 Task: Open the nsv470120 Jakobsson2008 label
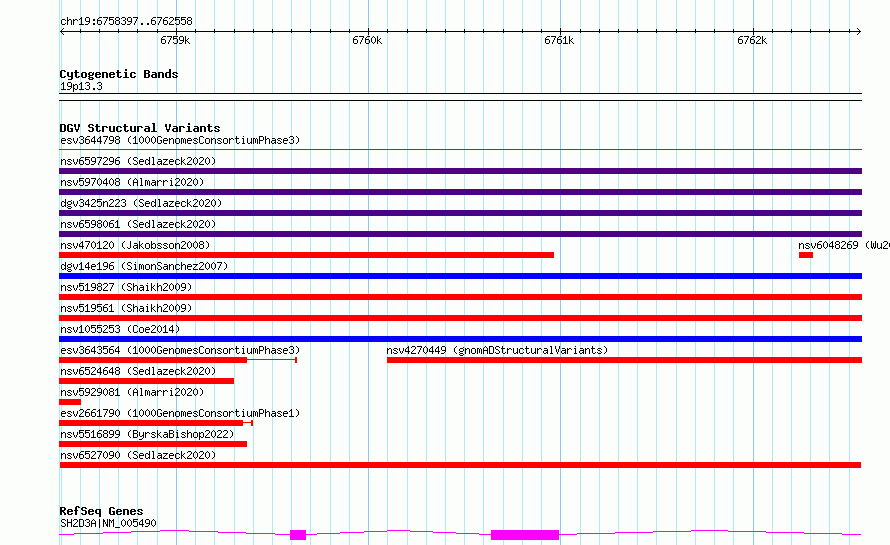tap(135, 245)
